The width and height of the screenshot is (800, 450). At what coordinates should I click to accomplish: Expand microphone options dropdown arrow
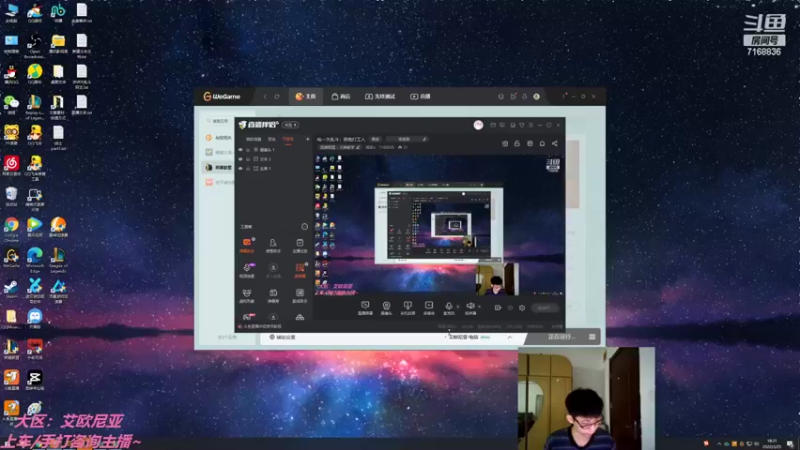click(x=458, y=307)
